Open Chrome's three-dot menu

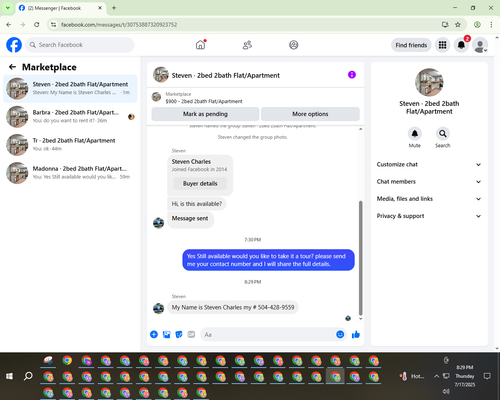(491, 24)
